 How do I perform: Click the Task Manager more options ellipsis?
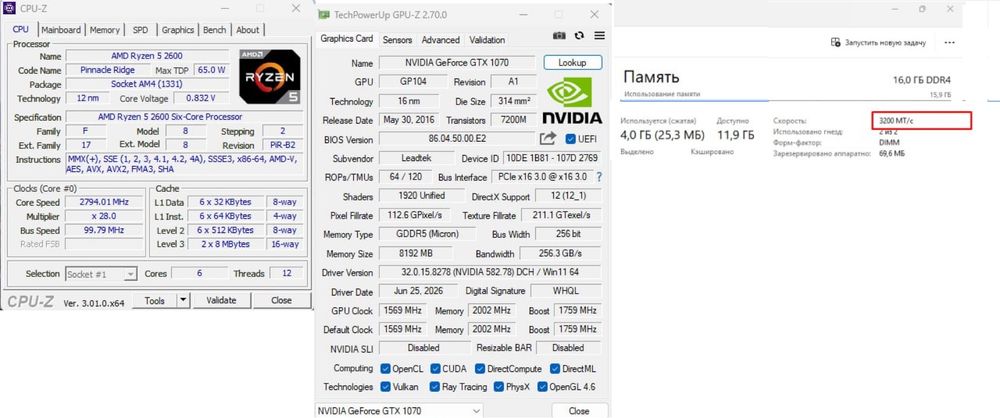point(950,42)
